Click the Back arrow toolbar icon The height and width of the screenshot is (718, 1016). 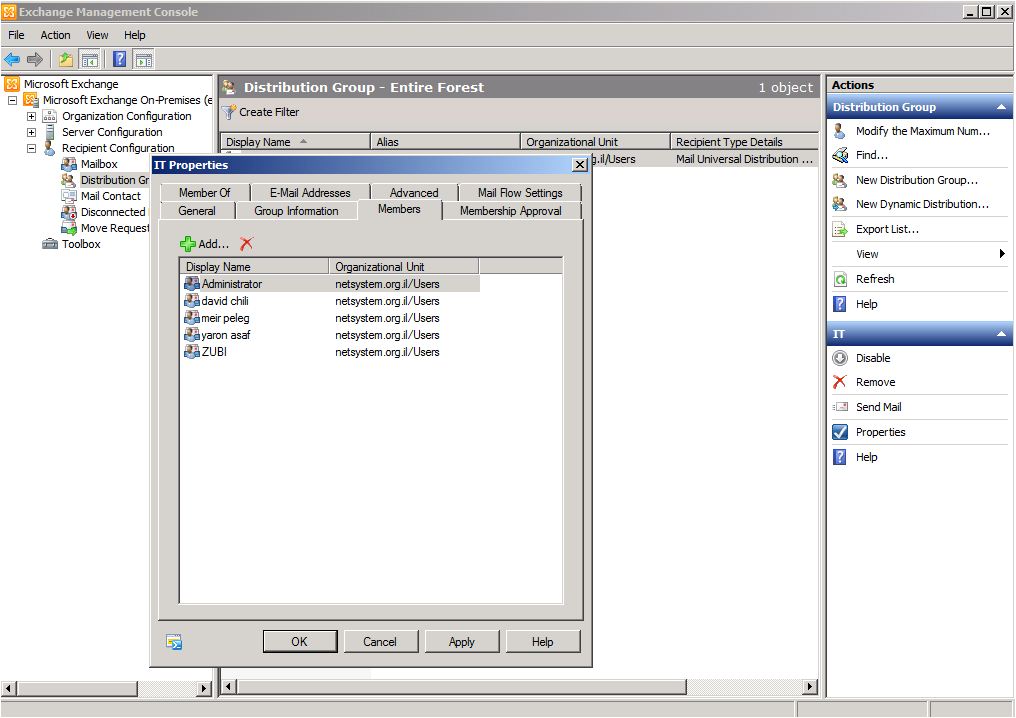[12, 60]
